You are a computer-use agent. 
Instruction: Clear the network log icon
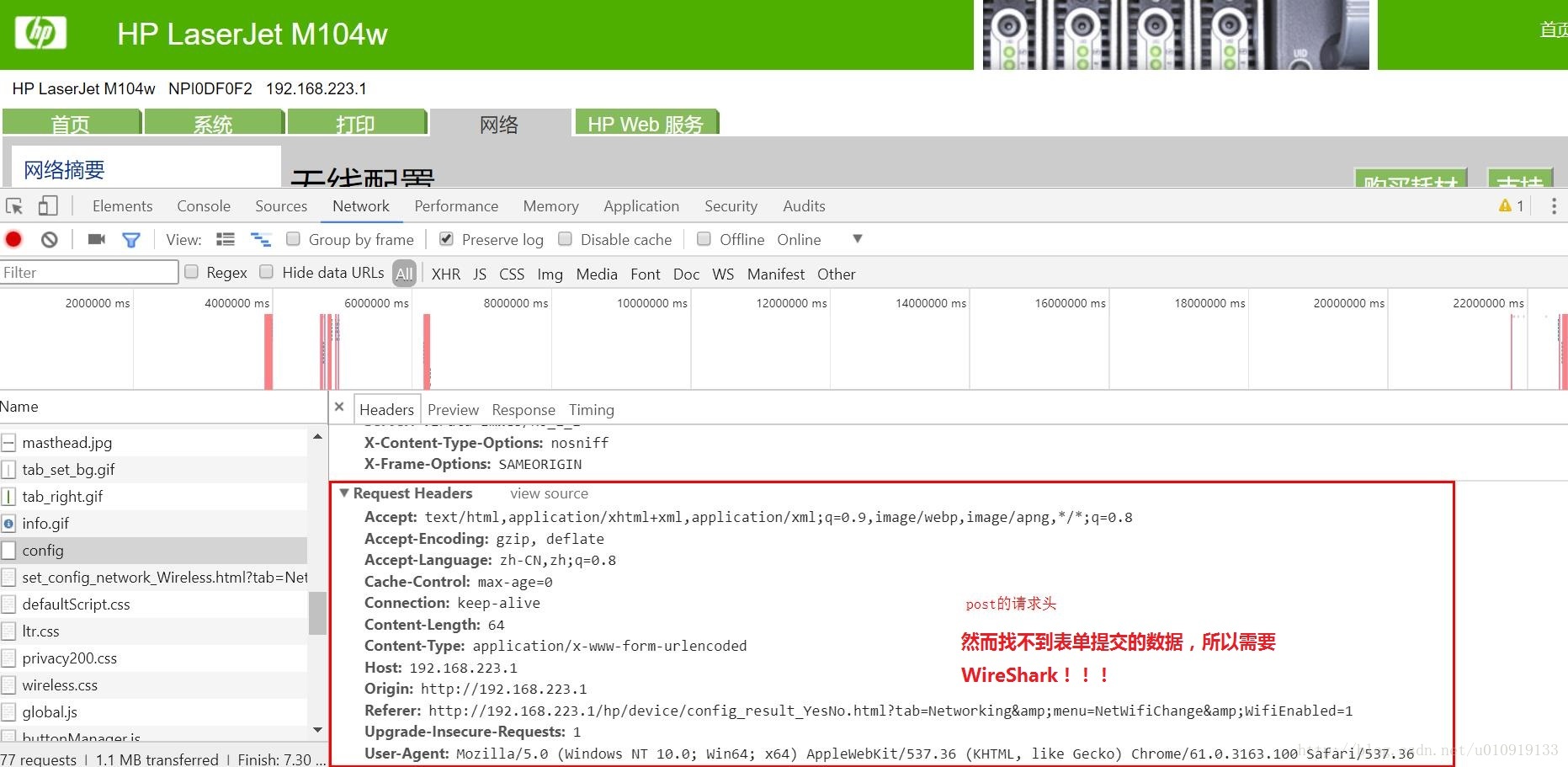(50, 239)
